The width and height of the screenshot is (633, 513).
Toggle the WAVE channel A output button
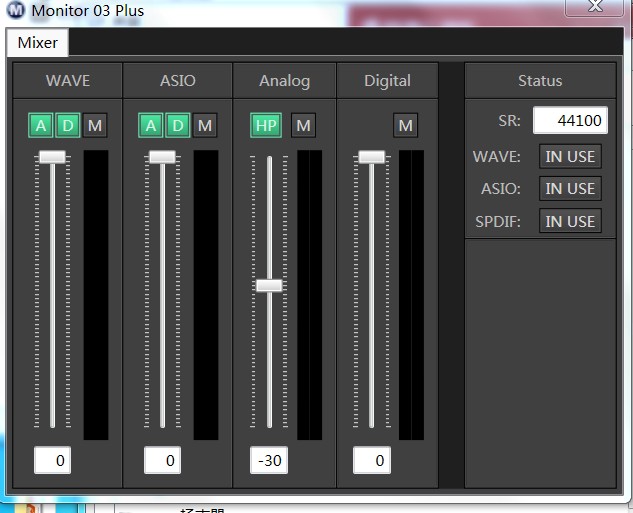coord(41,125)
